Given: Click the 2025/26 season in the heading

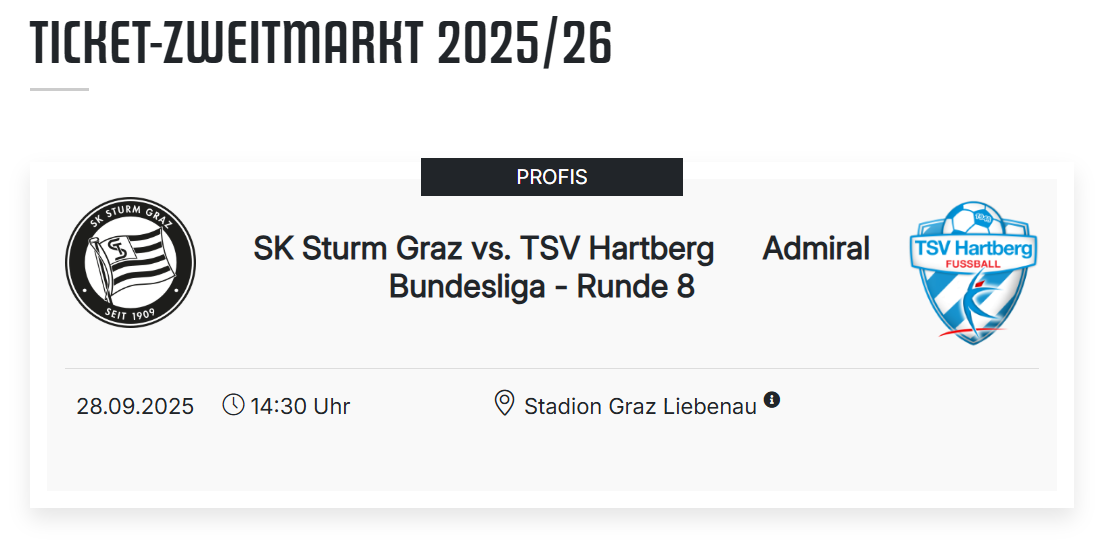Looking at the screenshot, I should (x=525, y=42).
